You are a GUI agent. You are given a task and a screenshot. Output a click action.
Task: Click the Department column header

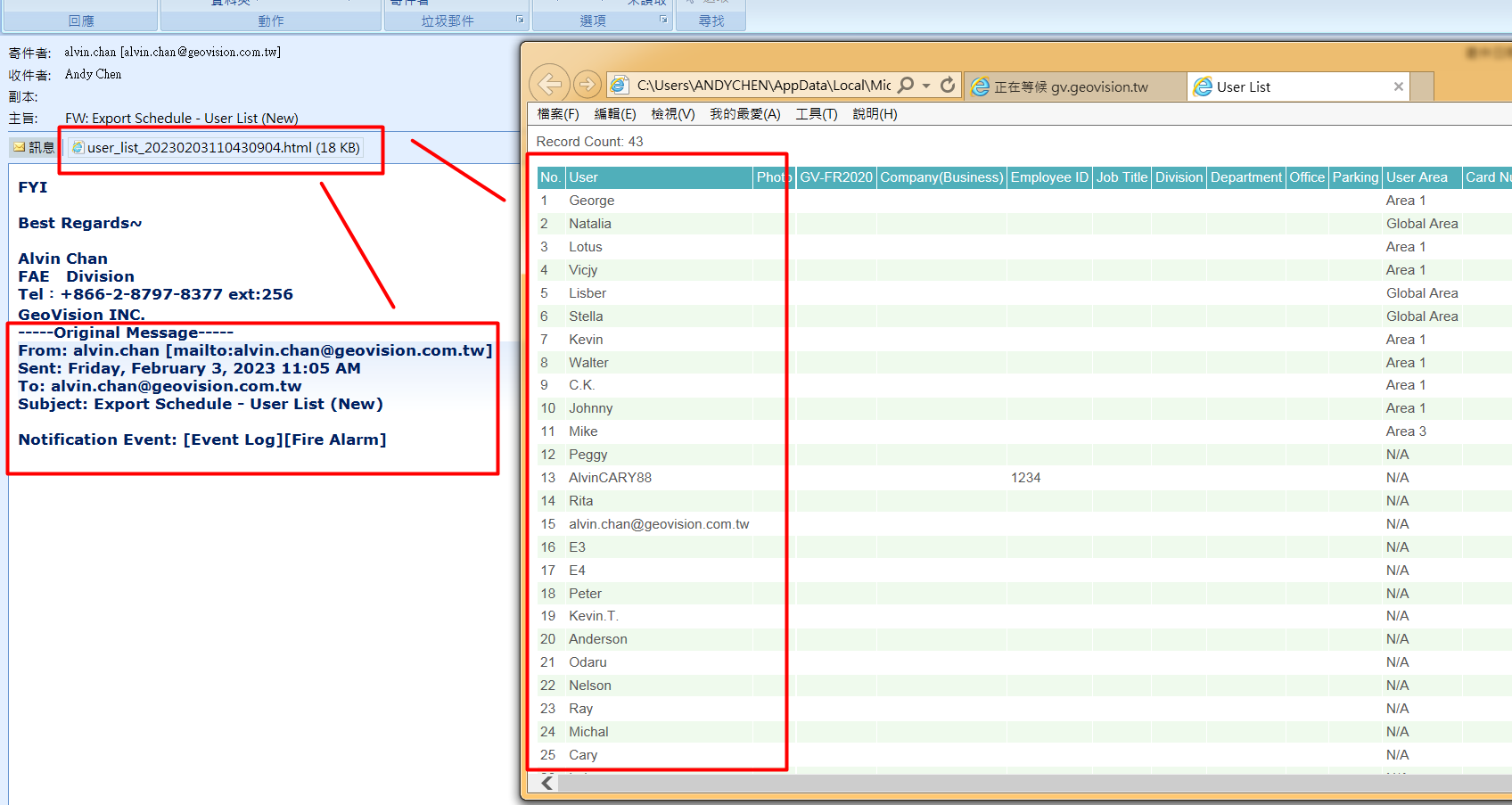click(x=1246, y=177)
